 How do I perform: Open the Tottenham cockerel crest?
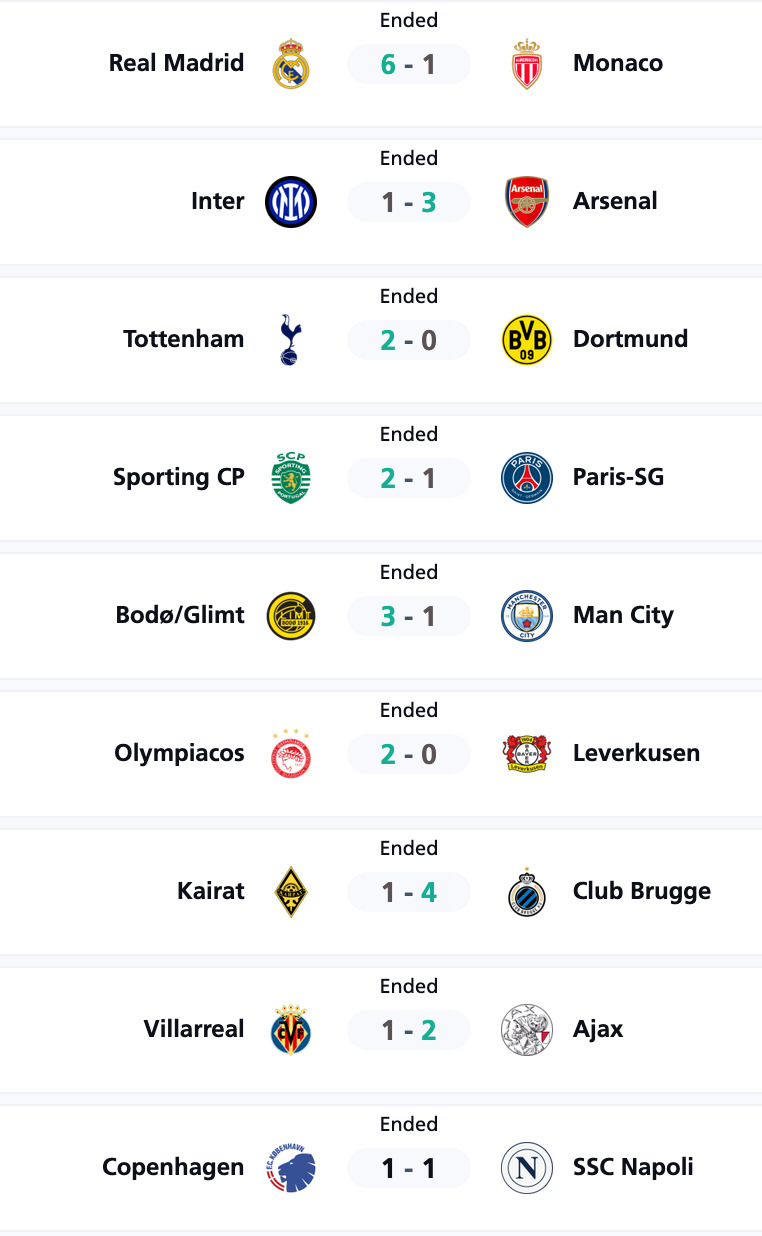click(290, 340)
